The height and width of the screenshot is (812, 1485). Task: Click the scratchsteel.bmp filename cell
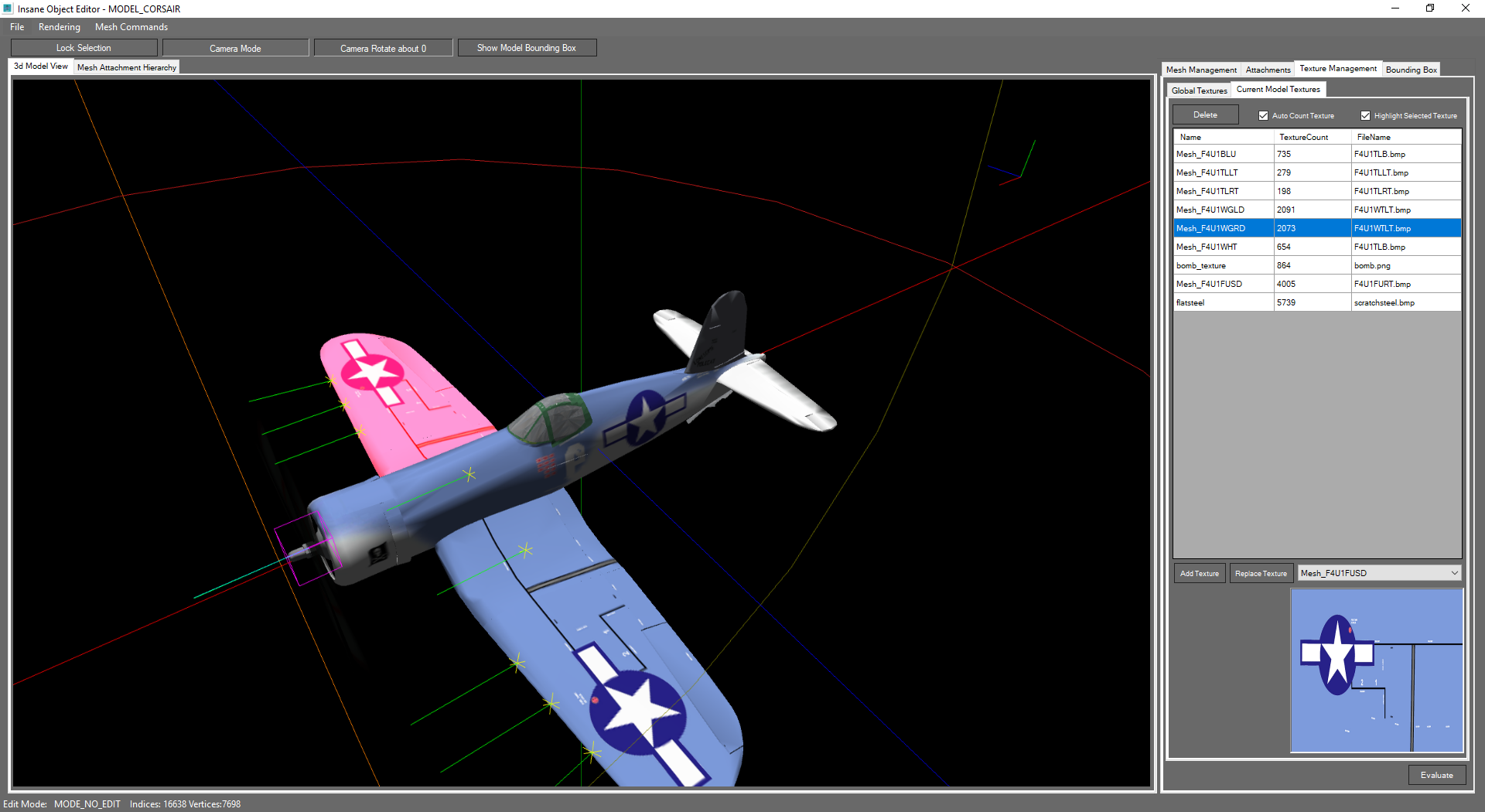coord(1406,302)
